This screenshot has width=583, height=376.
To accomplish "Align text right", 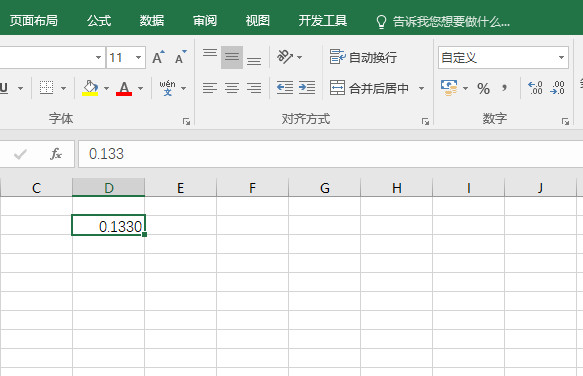I will [254, 88].
